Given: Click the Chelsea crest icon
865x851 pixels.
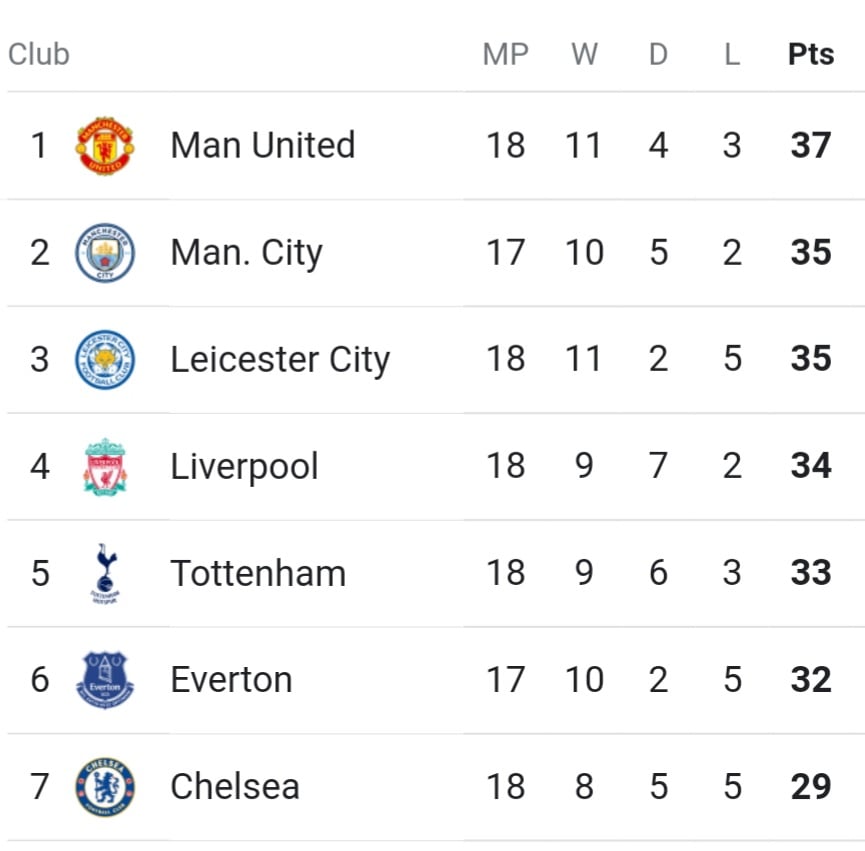Looking at the screenshot, I should coord(105,787).
